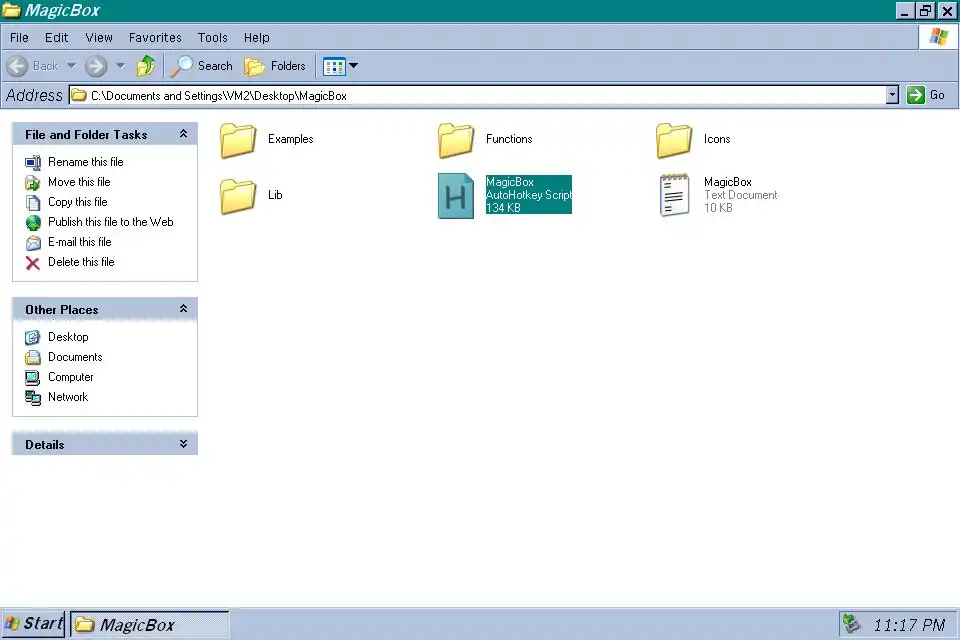Click the Rename this file link

coord(86,162)
